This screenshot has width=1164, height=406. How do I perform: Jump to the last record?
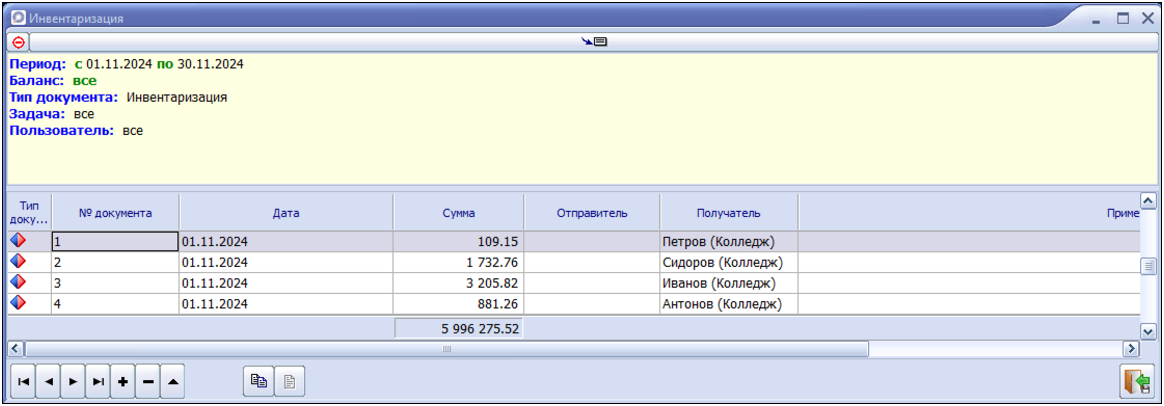point(98,382)
